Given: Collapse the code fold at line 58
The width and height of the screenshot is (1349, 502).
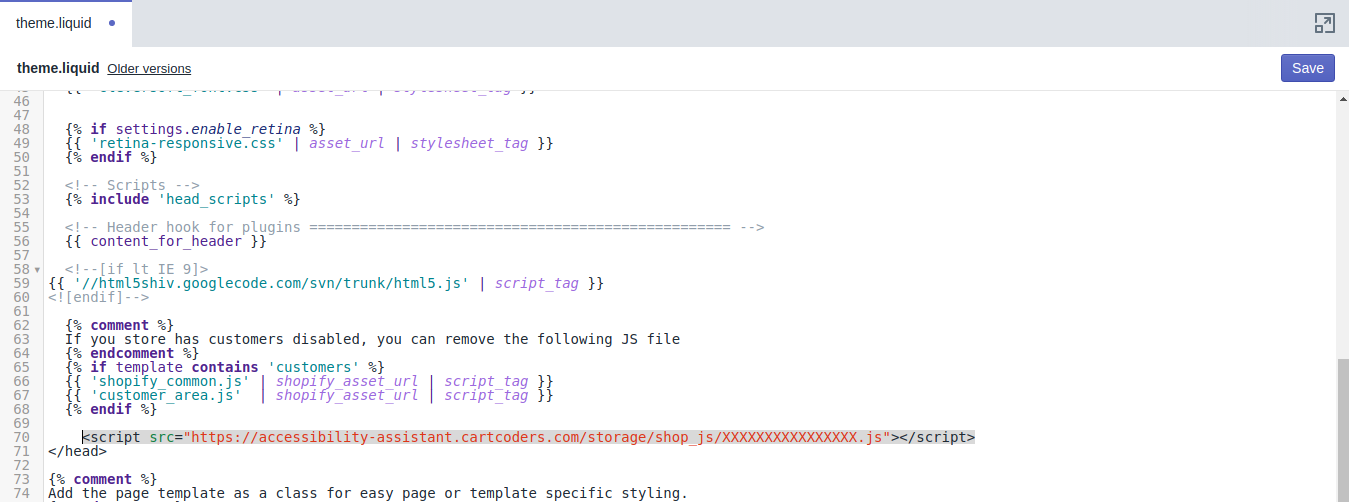Looking at the screenshot, I should point(37,270).
